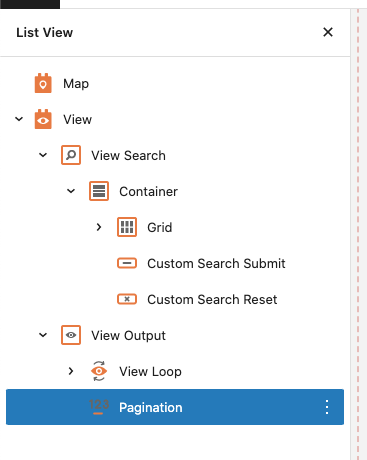367x460 pixels.
Task: Collapse the View Output block
Action: coord(43,335)
